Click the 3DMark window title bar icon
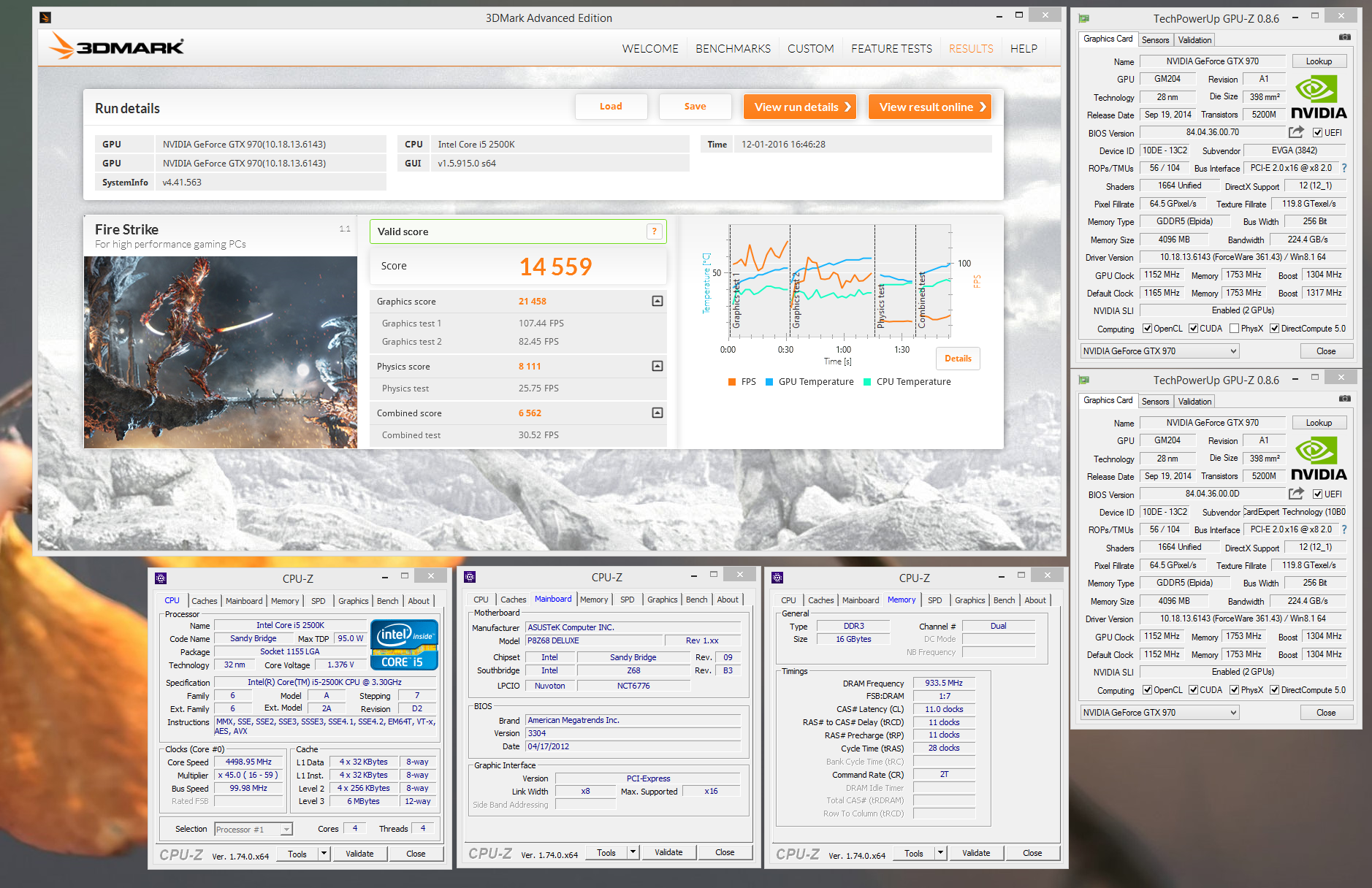1372x888 pixels. point(45,18)
